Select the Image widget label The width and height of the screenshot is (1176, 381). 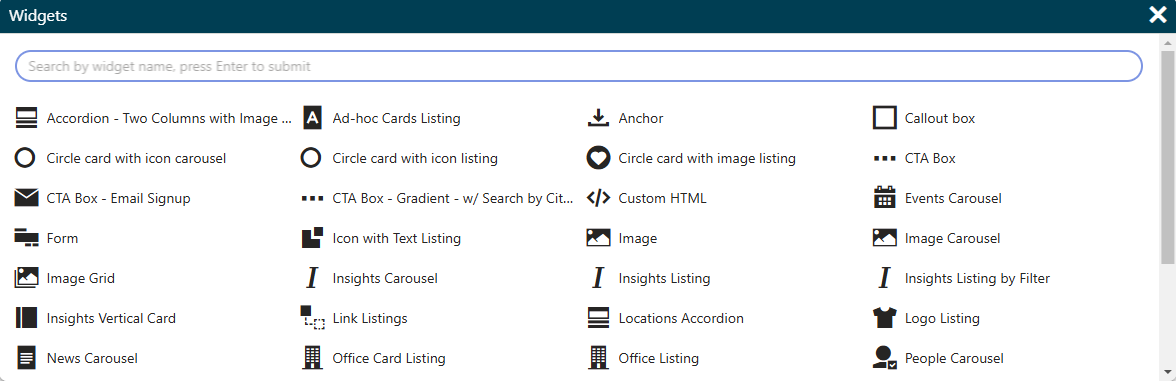pyautogui.click(x=638, y=238)
